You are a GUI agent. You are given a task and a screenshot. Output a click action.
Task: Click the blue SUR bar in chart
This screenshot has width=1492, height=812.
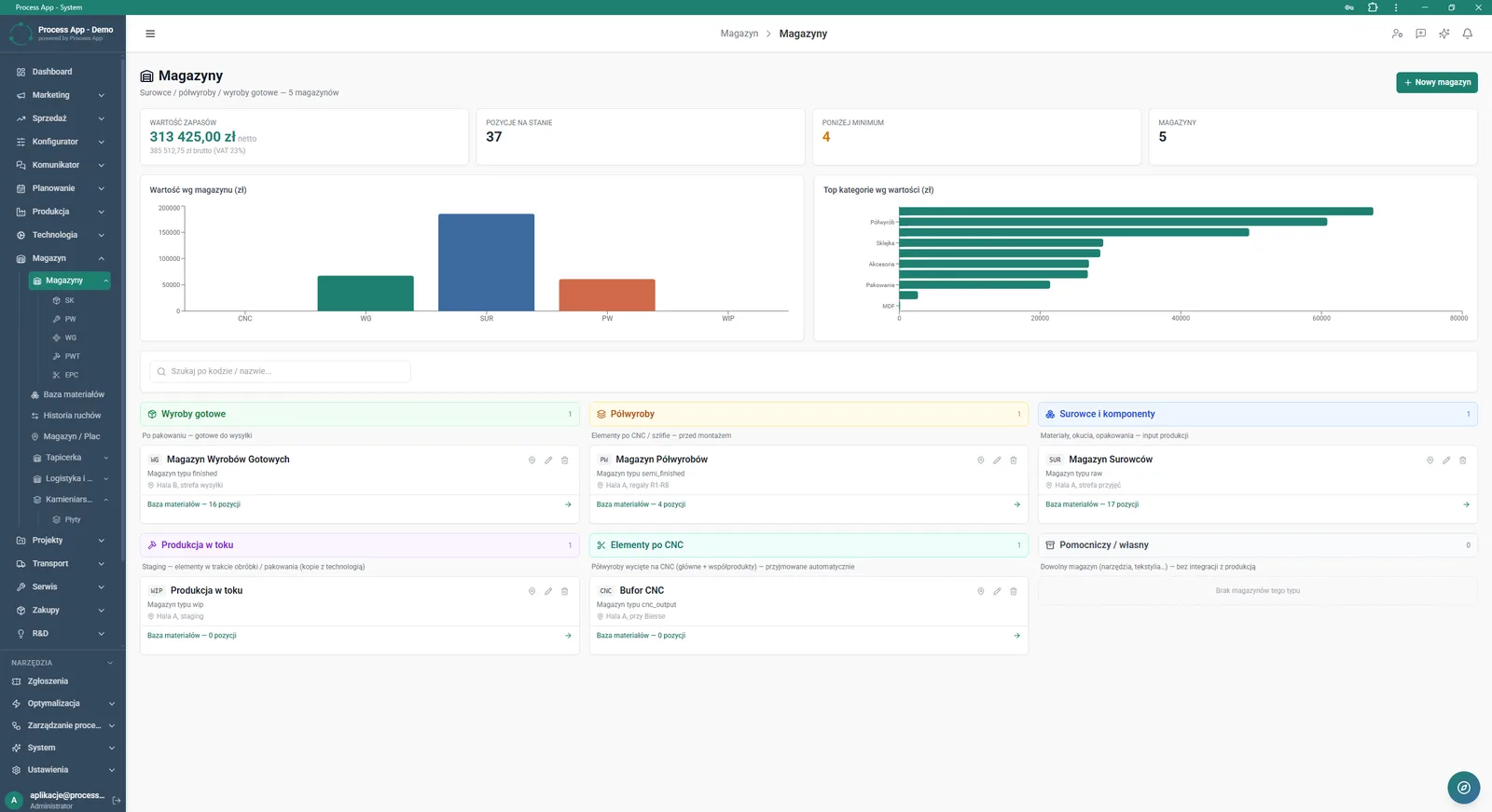click(x=486, y=262)
